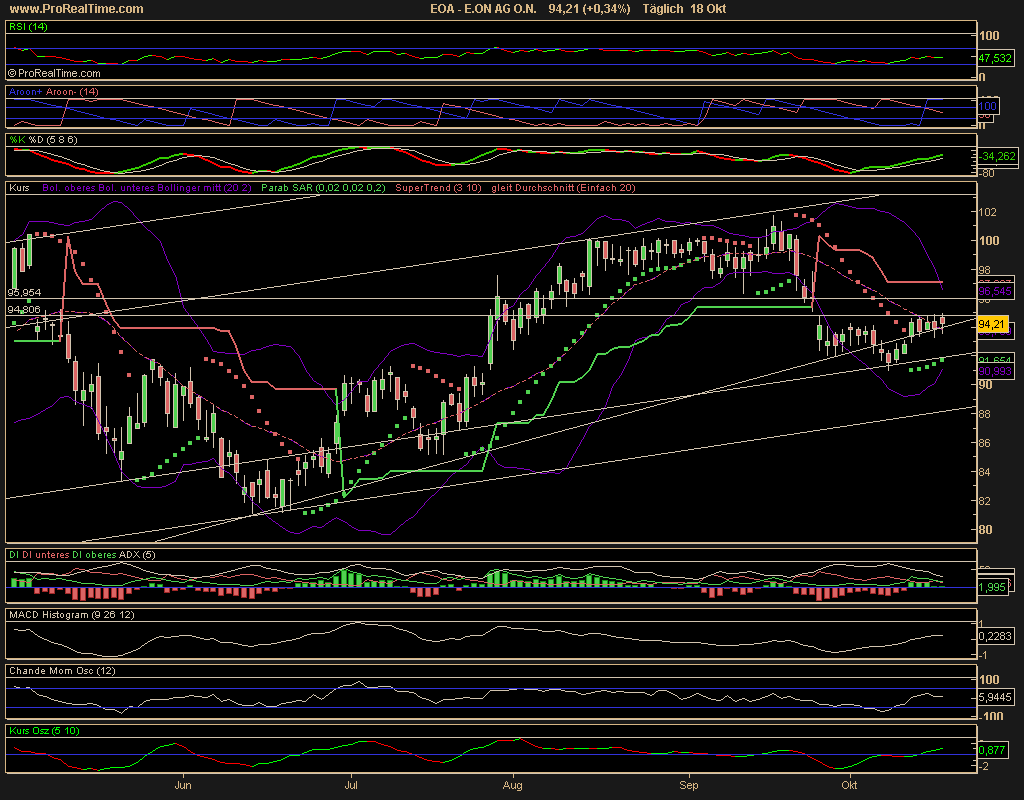Click the purple 90,993 lower Bollinger value
The width and height of the screenshot is (1024, 800).
click(995, 371)
